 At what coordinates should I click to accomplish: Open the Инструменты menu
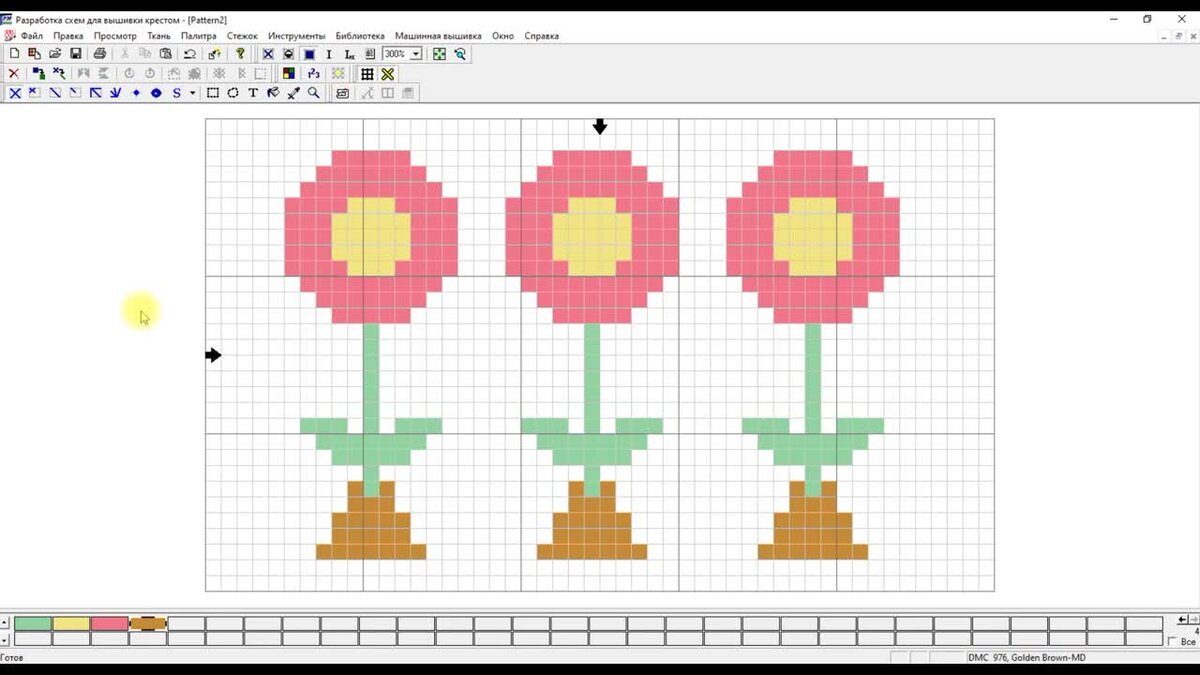(x=297, y=36)
